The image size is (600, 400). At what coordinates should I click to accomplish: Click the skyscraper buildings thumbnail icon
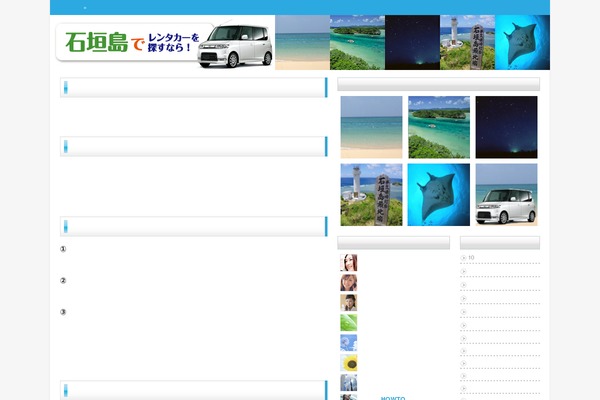(349, 383)
